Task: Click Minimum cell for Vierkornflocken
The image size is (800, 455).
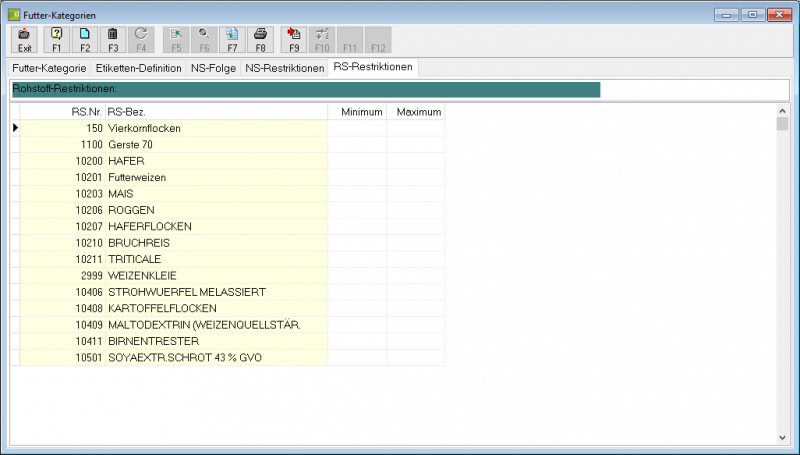Action: 357,128
